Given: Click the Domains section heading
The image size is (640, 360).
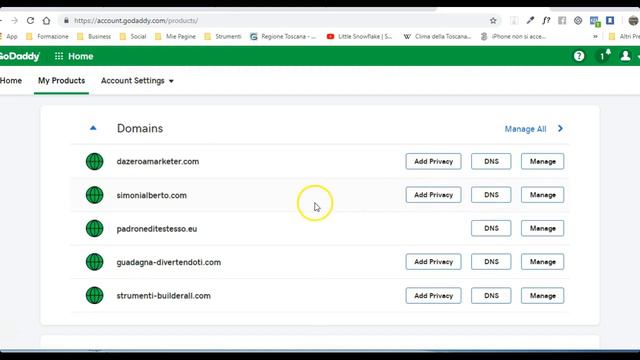Looking at the screenshot, I should [x=140, y=128].
